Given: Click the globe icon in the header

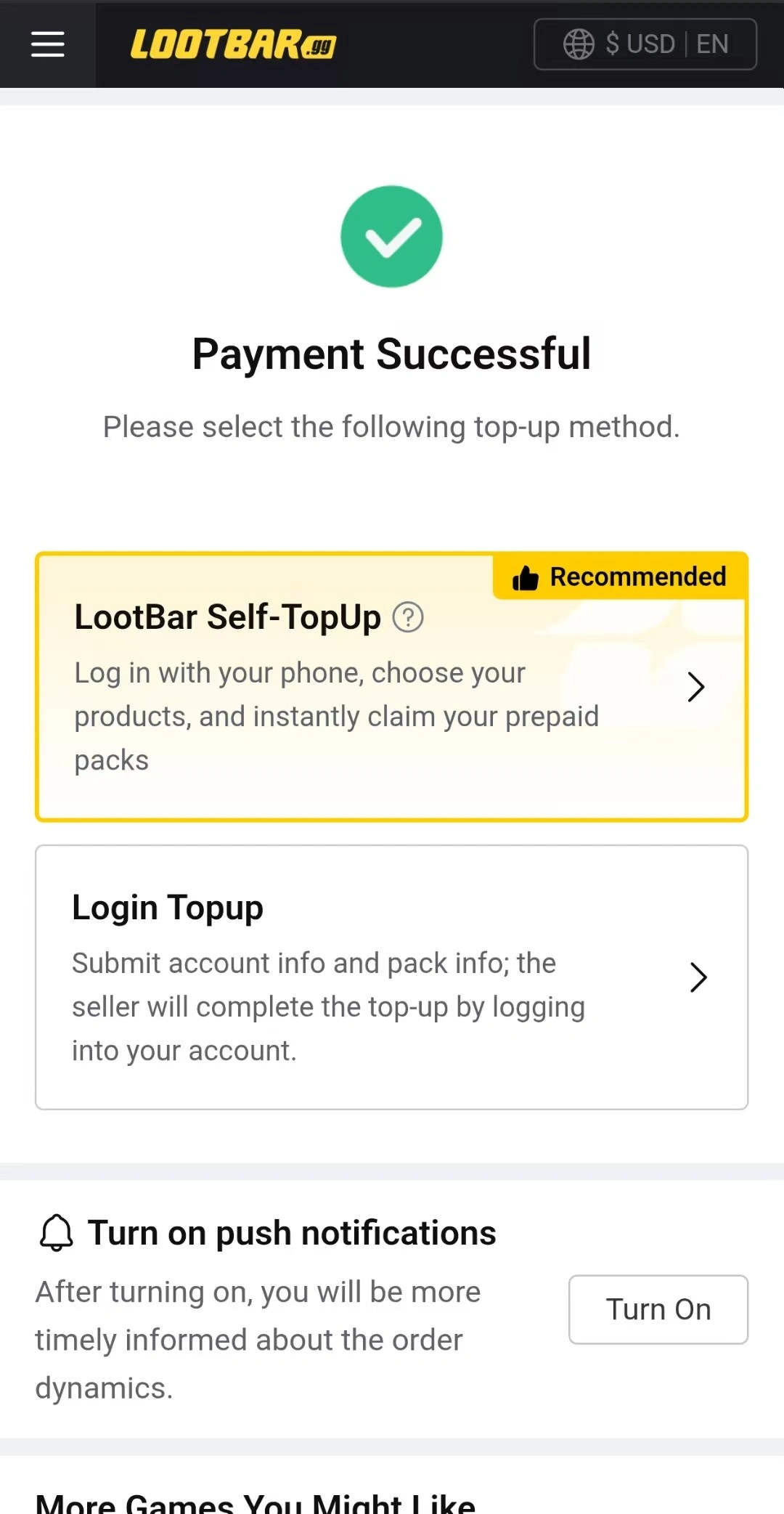Looking at the screenshot, I should click(x=579, y=44).
